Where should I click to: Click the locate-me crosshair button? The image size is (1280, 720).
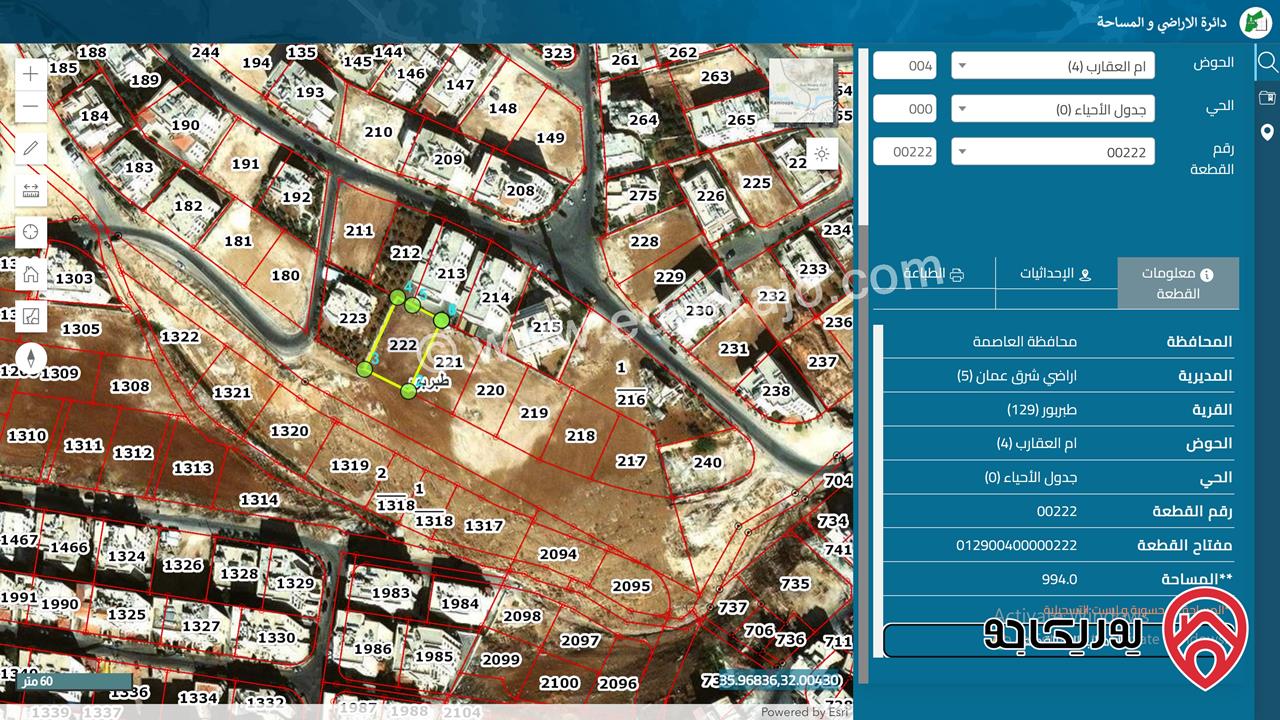click(x=30, y=232)
